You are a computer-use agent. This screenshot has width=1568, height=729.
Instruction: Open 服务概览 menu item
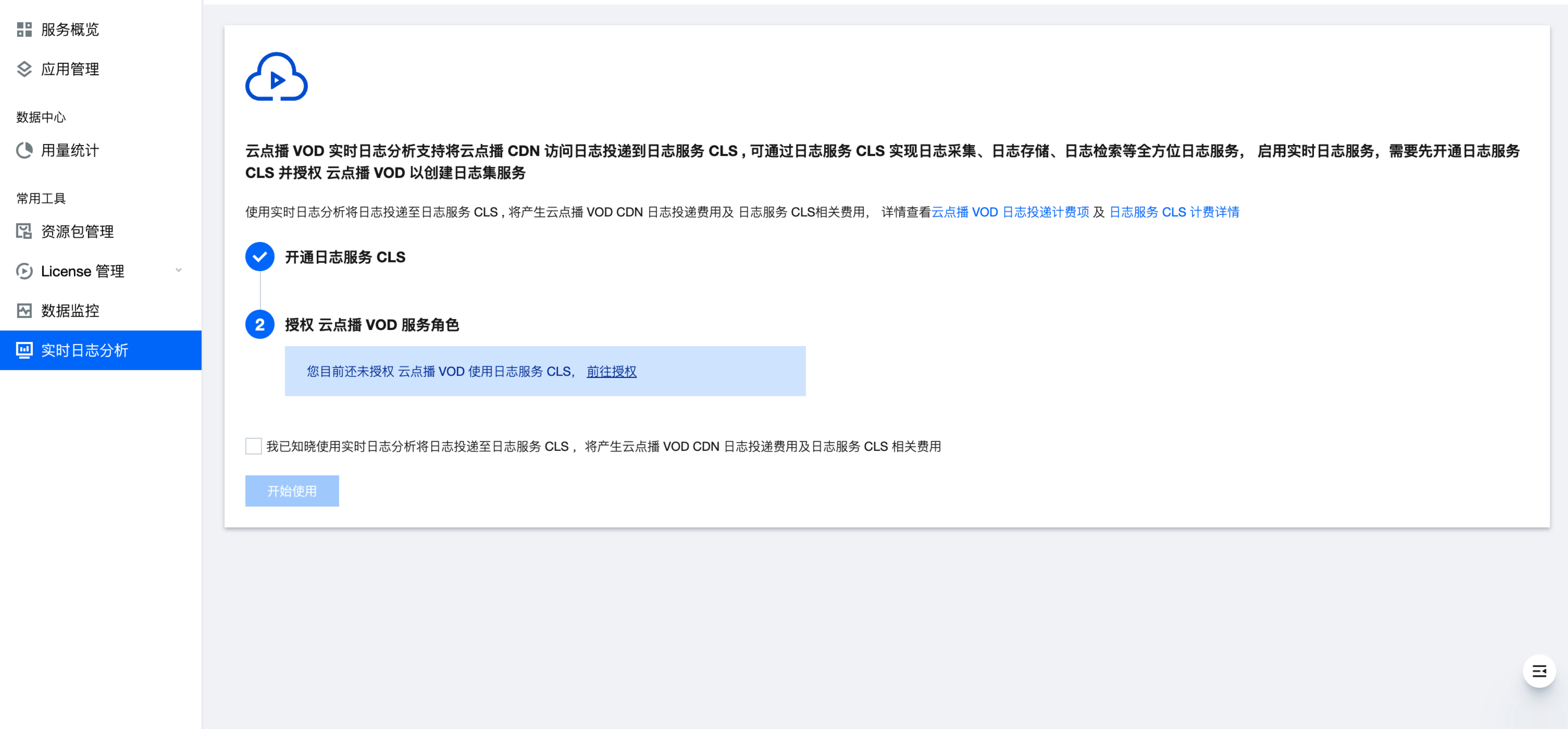70,29
